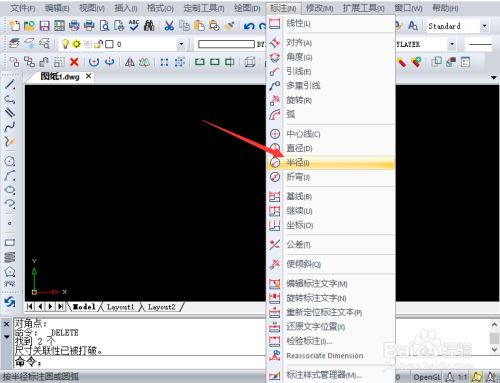Choose 多重引线 multileader item
Viewport: 500px width, 383px height.
[x=331, y=86]
